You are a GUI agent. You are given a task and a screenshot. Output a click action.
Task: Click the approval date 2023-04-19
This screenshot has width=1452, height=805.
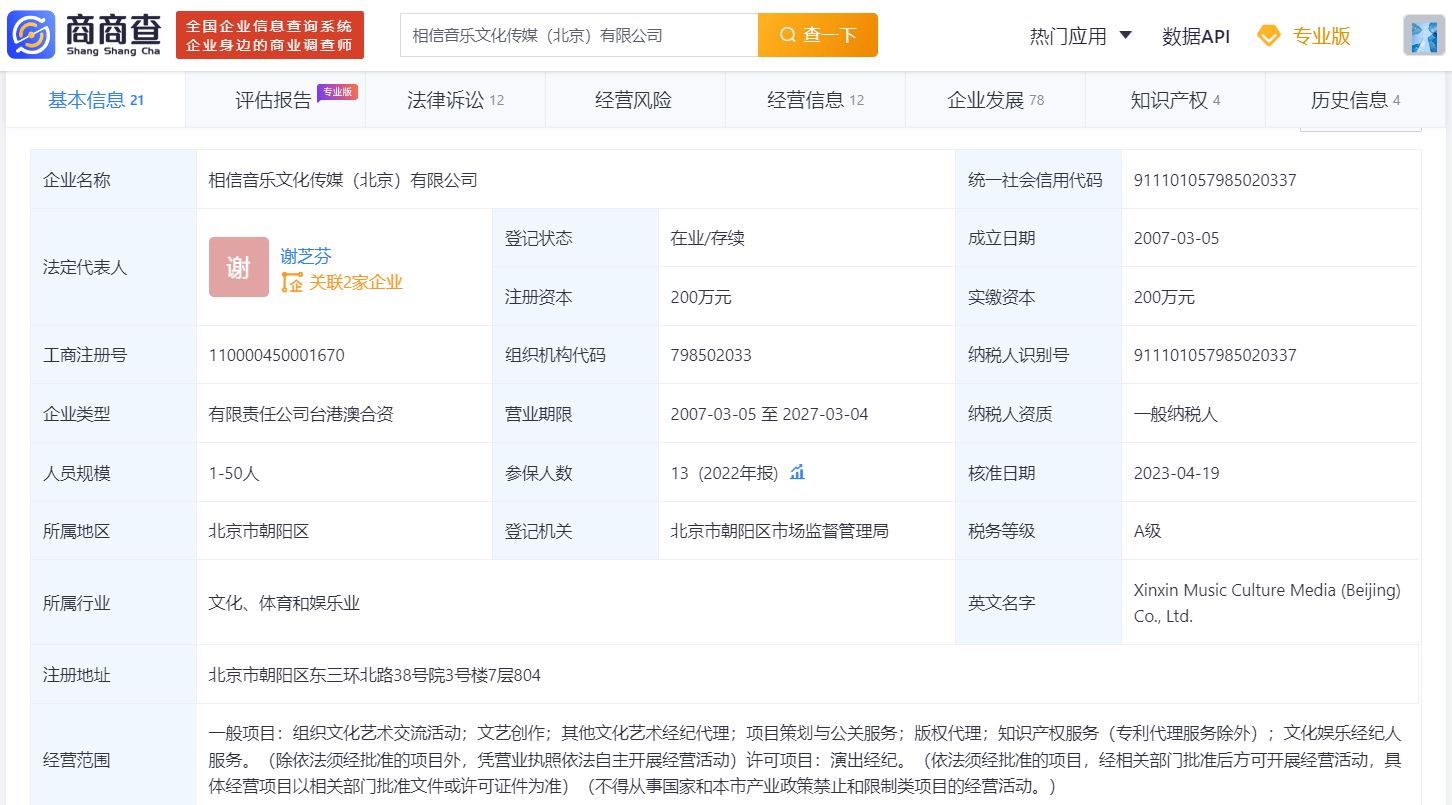1176,473
